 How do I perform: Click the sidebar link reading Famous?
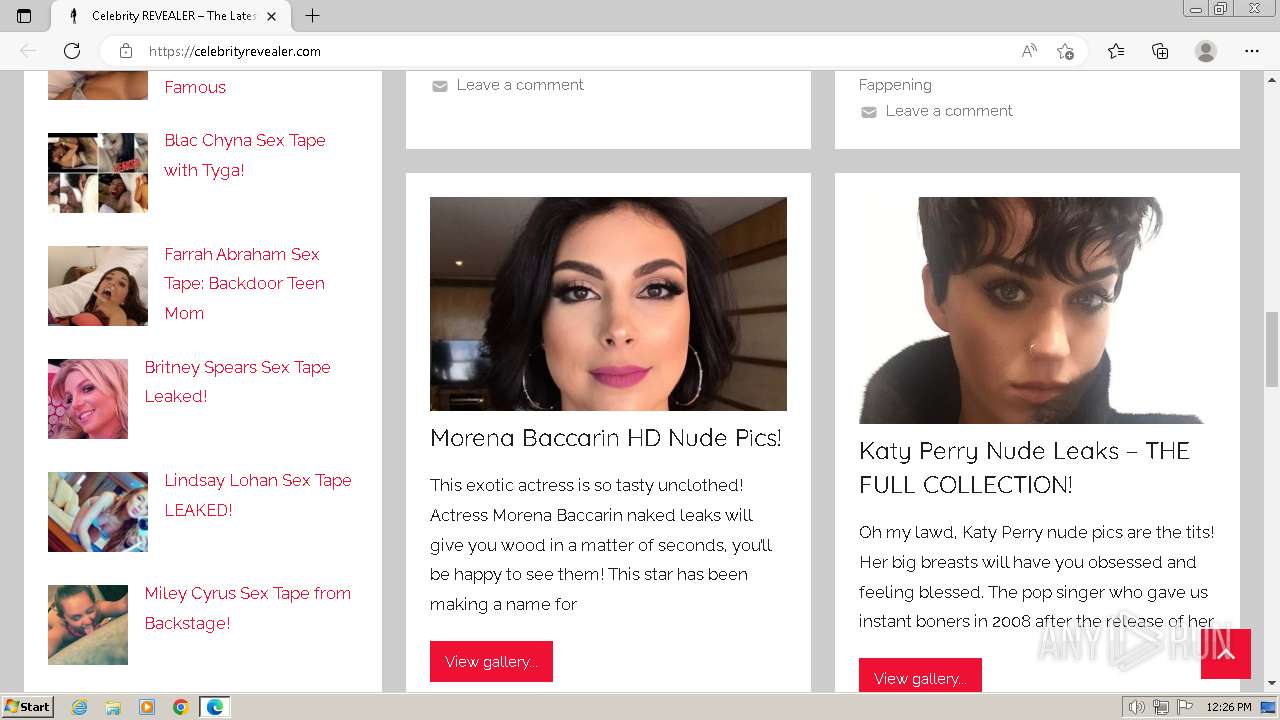(x=195, y=87)
